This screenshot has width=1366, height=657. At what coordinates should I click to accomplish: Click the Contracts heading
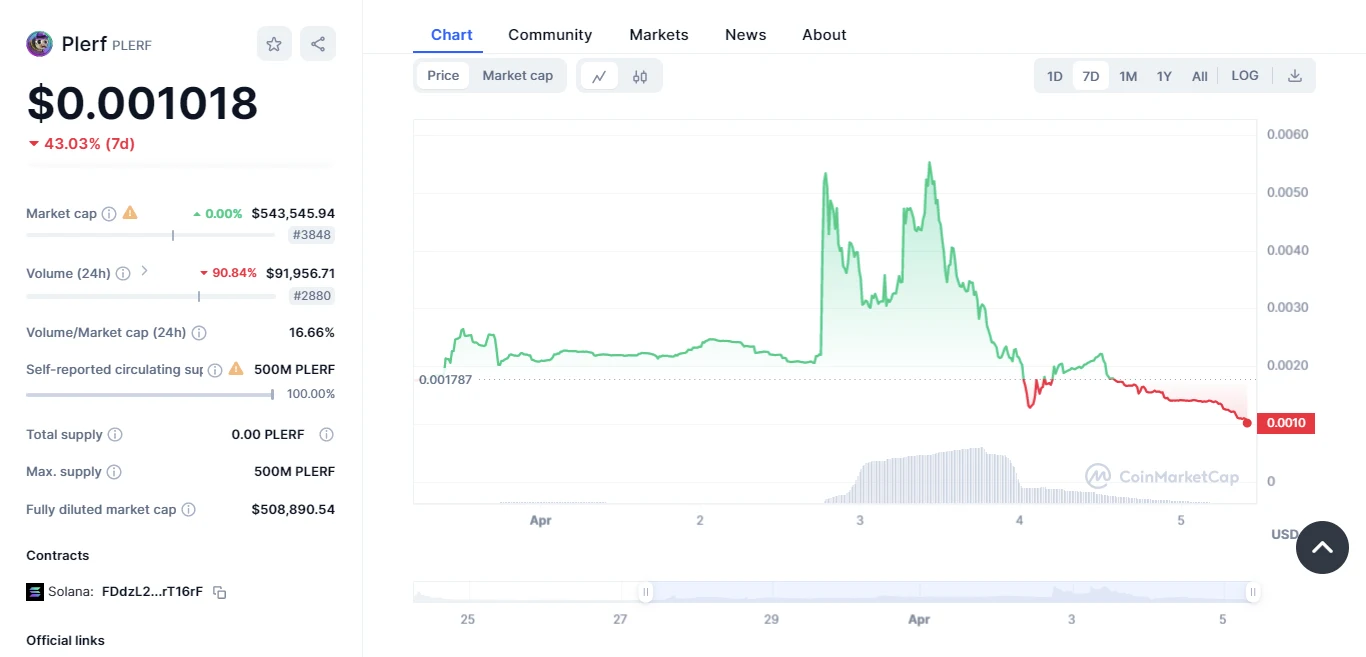tap(57, 556)
